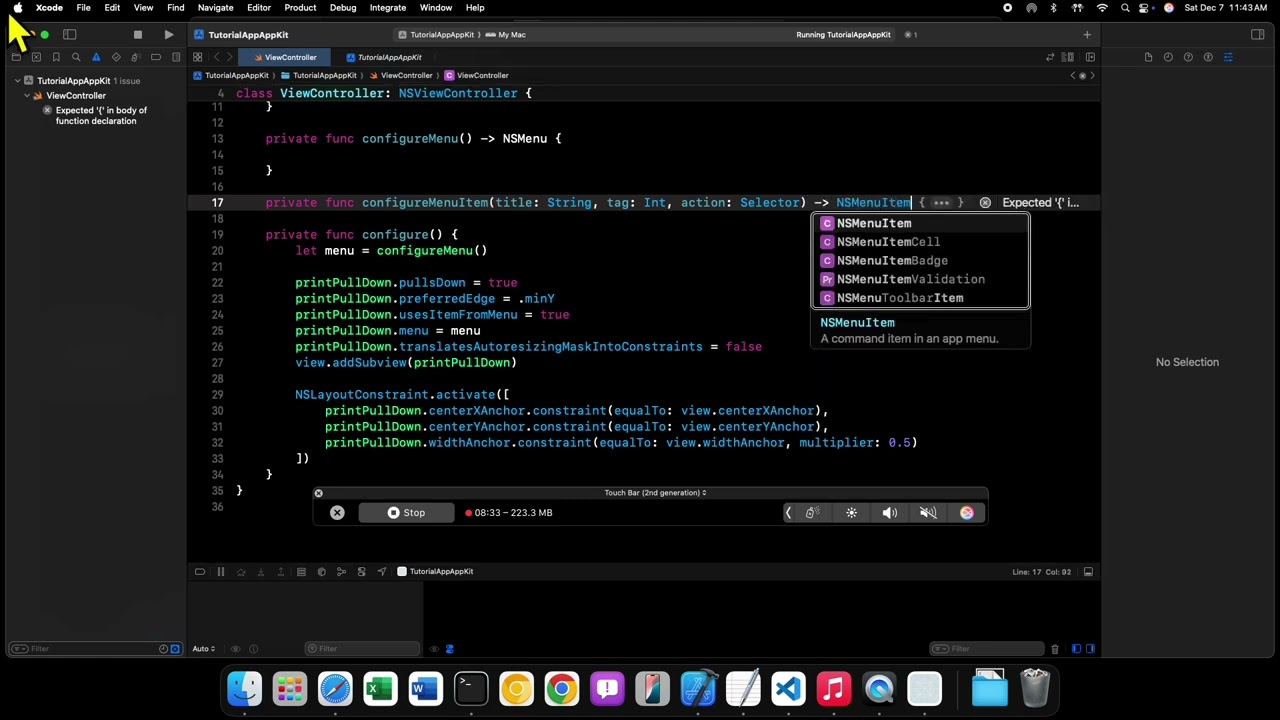Close the Touch Bar simulator window
Image resolution: width=1280 pixels, height=720 pixels.
click(319, 493)
